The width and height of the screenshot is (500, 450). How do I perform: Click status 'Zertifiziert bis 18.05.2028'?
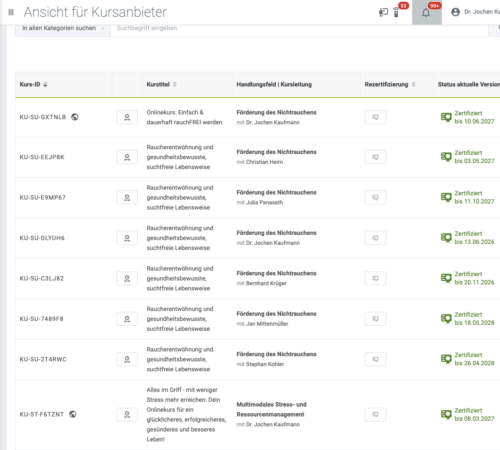pos(474,319)
